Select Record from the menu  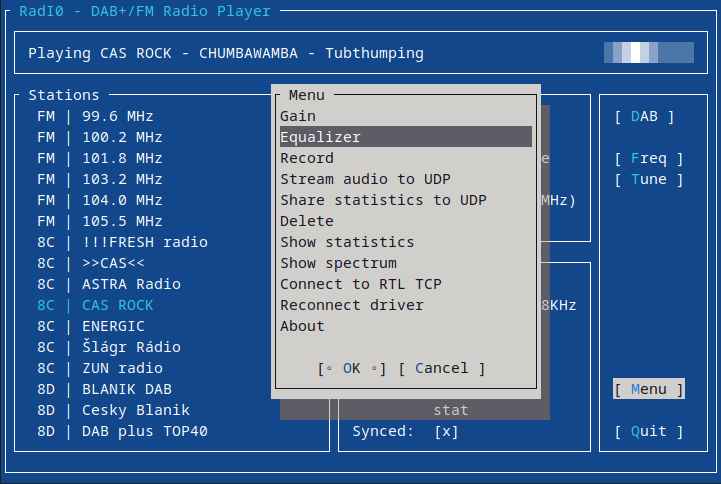coord(406,158)
